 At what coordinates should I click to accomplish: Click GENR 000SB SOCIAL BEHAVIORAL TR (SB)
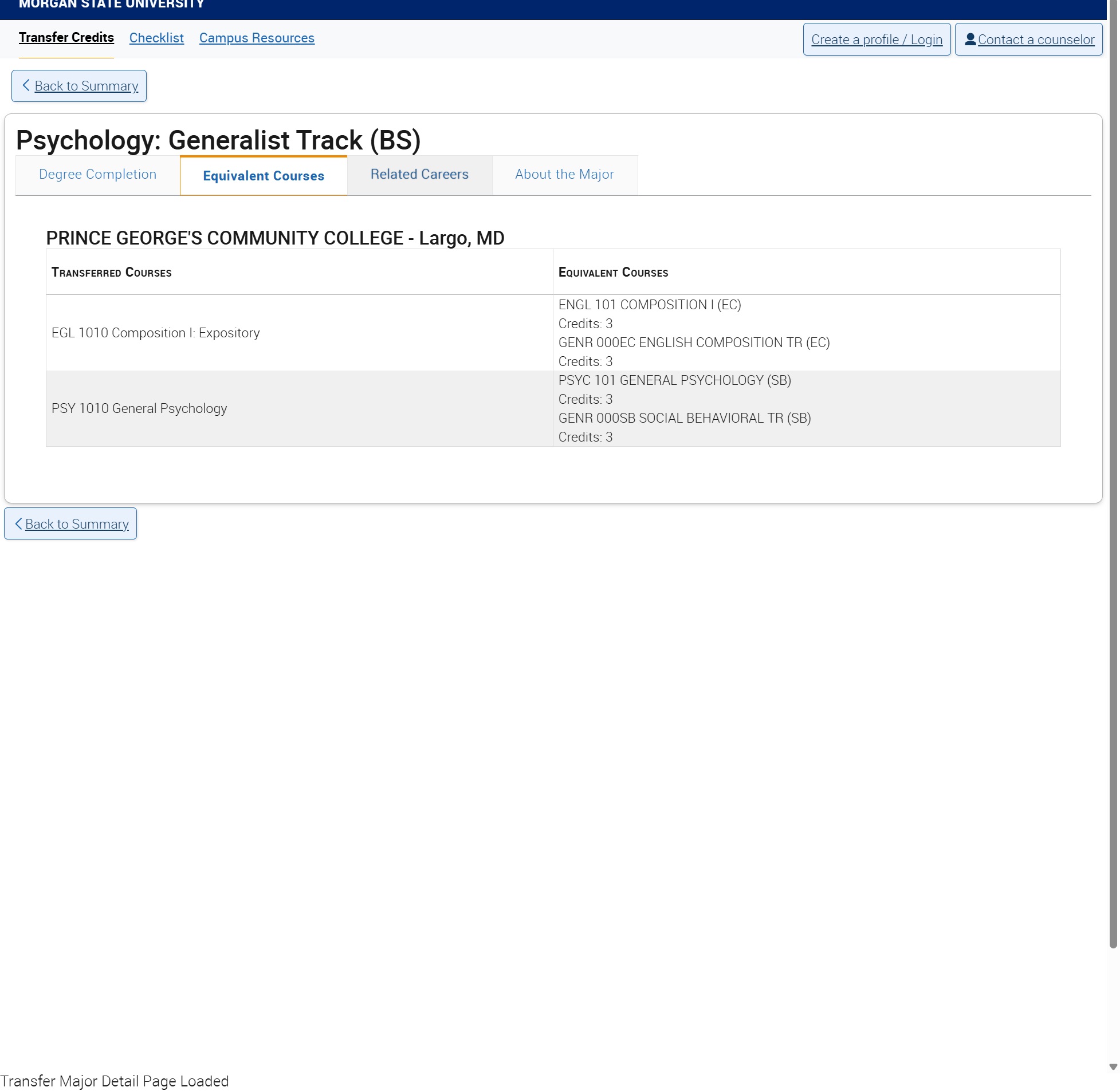(685, 418)
